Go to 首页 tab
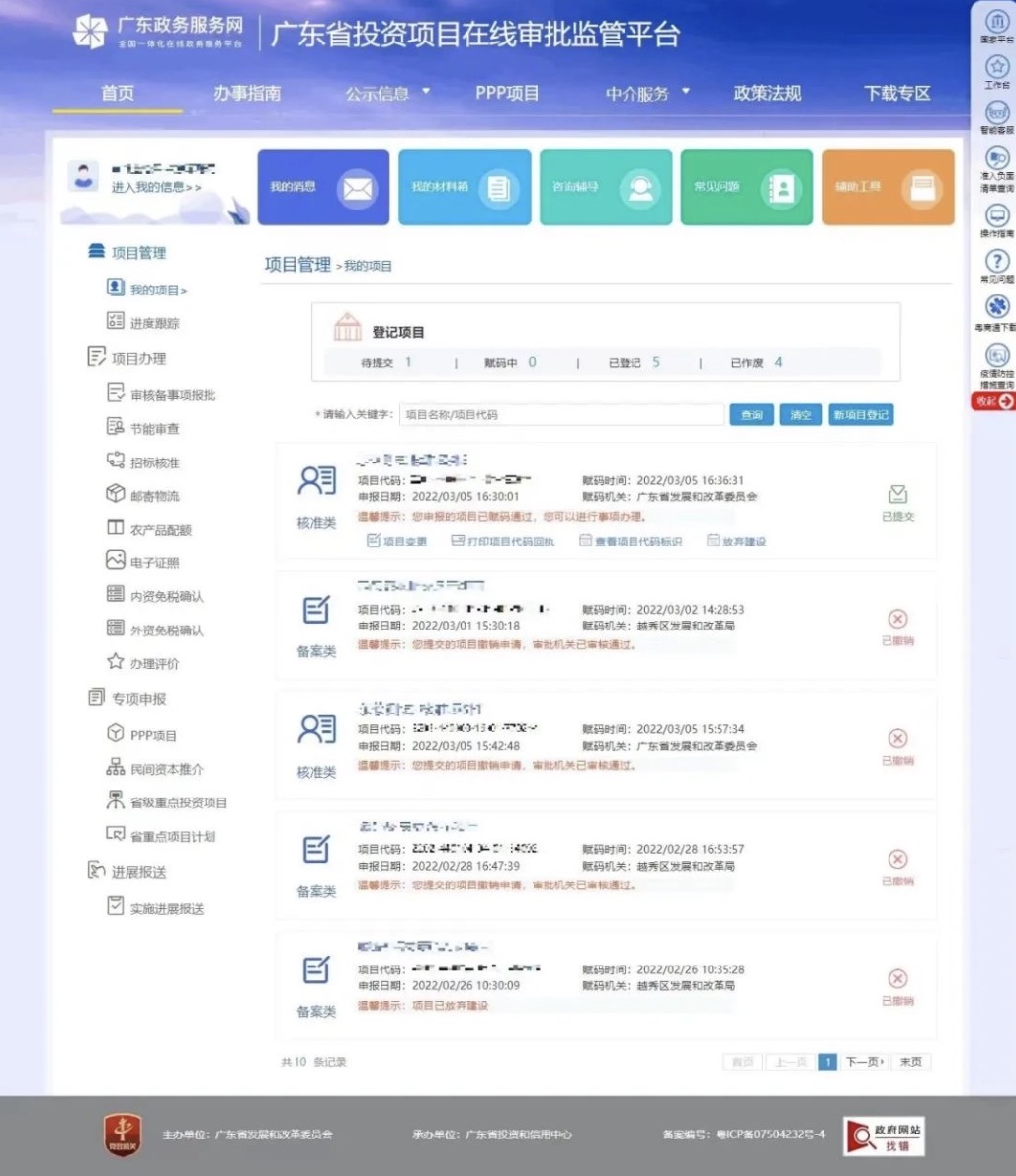This screenshot has height=1176, width=1016. click(x=118, y=93)
